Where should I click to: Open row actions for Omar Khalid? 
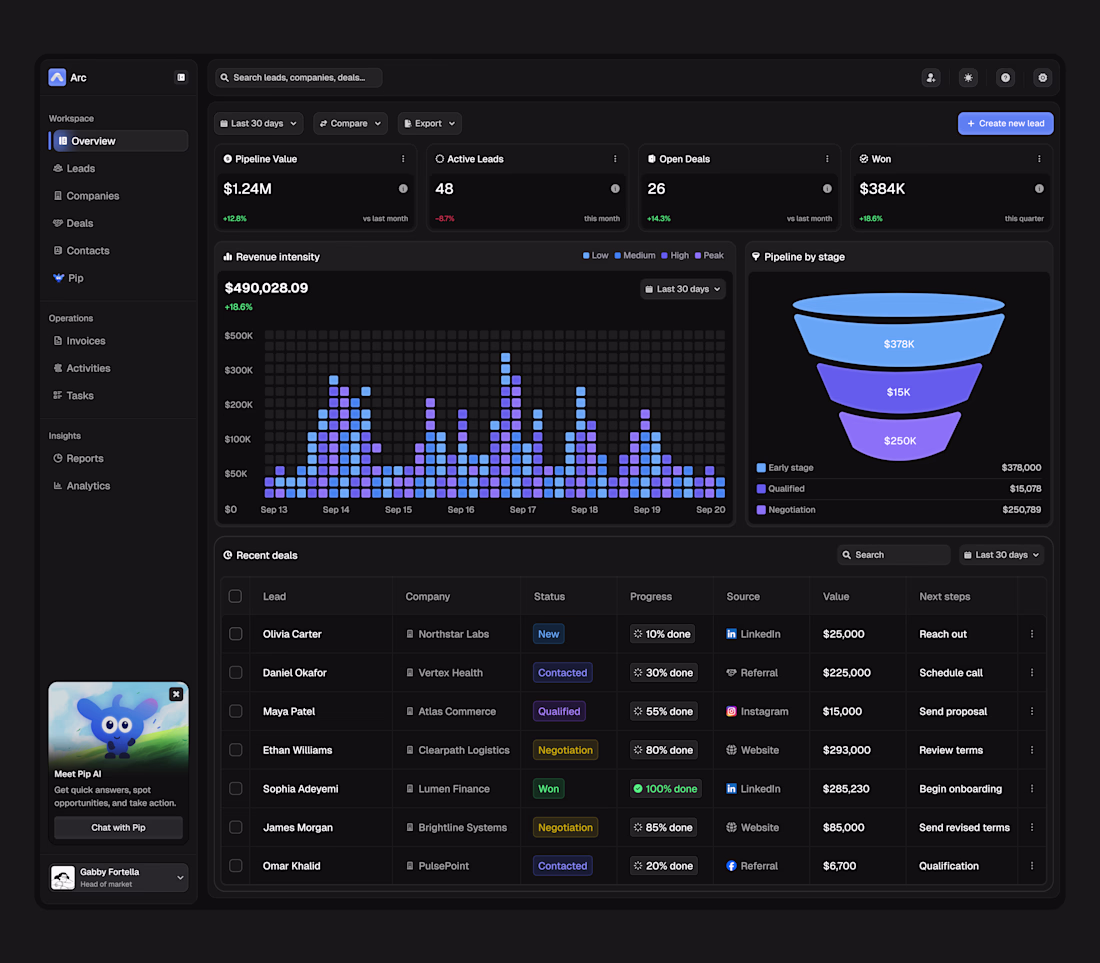point(1032,866)
